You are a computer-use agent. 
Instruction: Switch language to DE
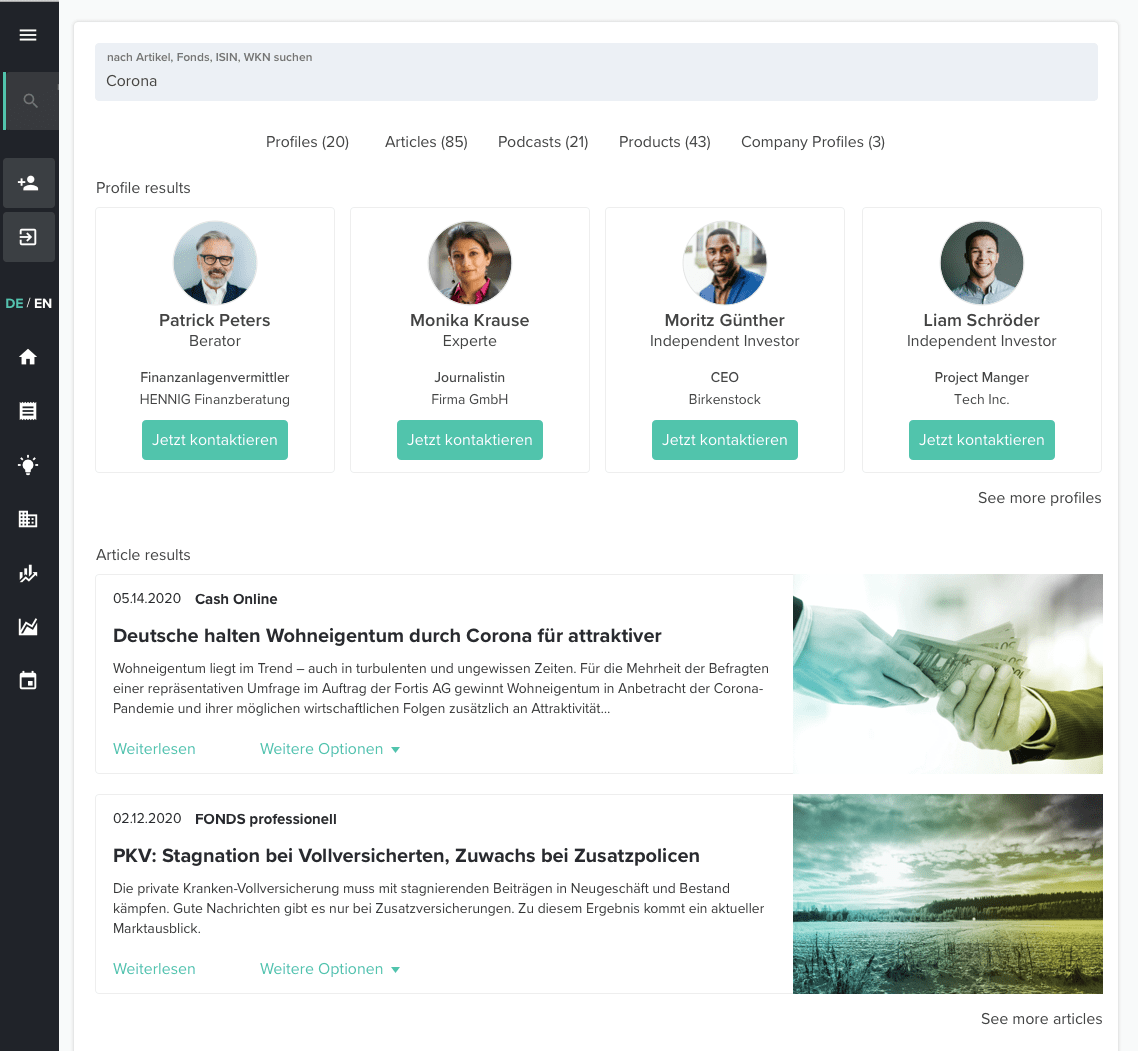(x=14, y=303)
